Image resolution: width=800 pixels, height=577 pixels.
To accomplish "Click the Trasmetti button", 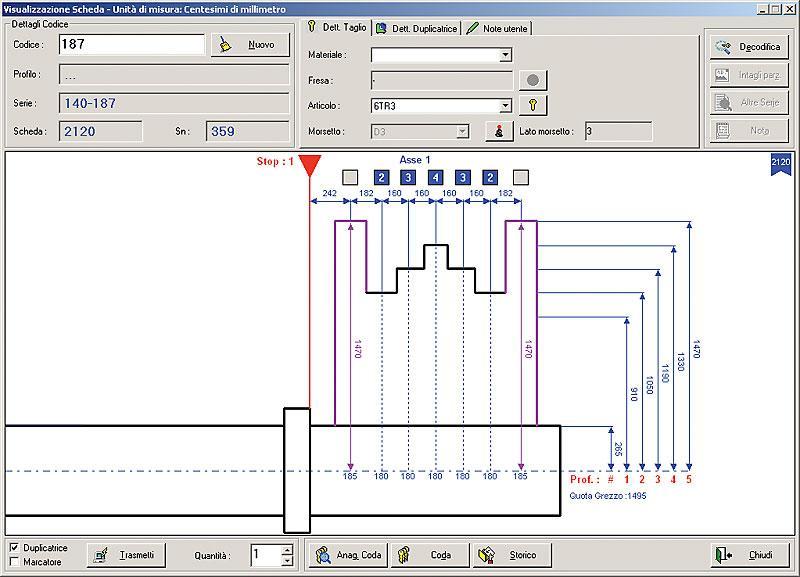I will click(x=127, y=555).
